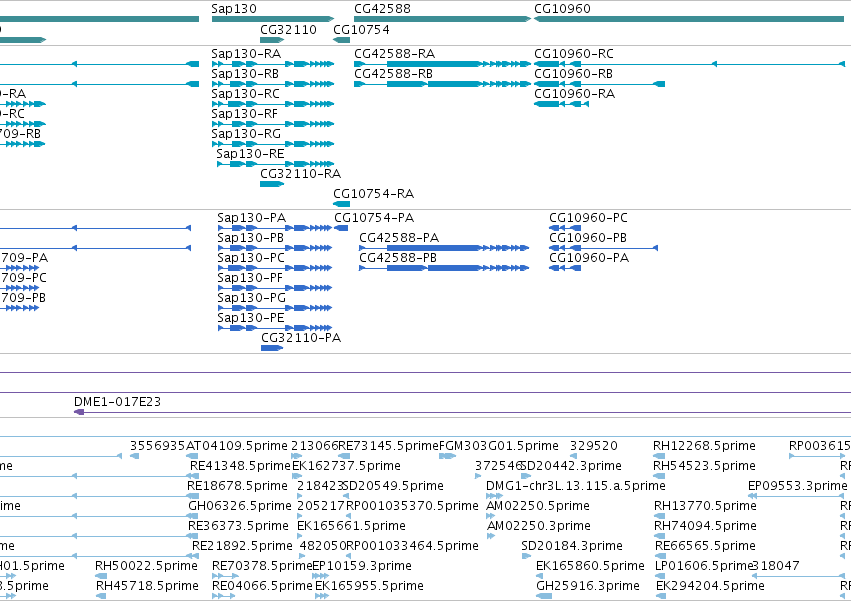
Task: Select transcript CG32110-RA
Action: point(272,184)
